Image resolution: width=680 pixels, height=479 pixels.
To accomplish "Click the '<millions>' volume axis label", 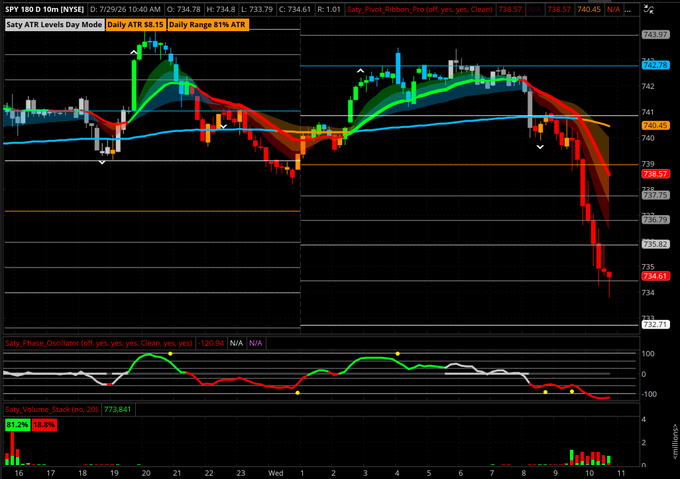I will tap(675, 442).
